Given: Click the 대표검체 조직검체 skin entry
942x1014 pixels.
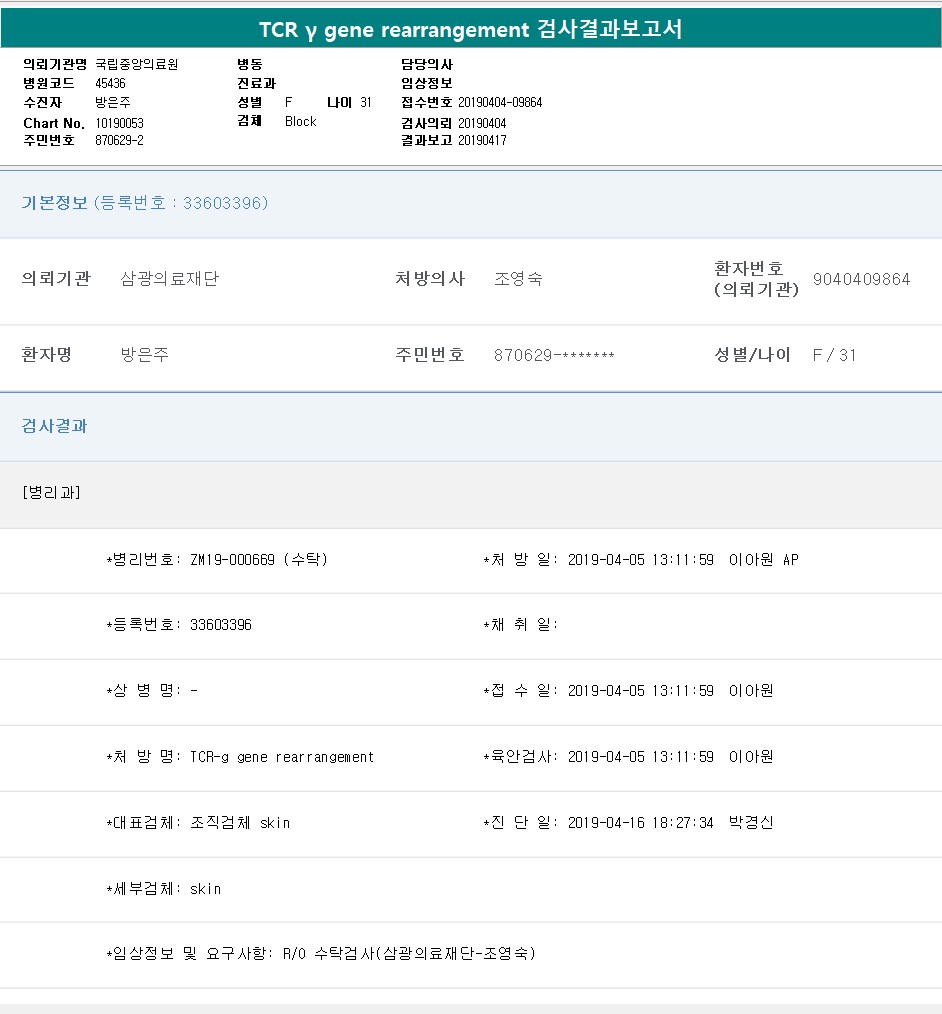Looking at the screenshot, I should [x=240, y=823].
